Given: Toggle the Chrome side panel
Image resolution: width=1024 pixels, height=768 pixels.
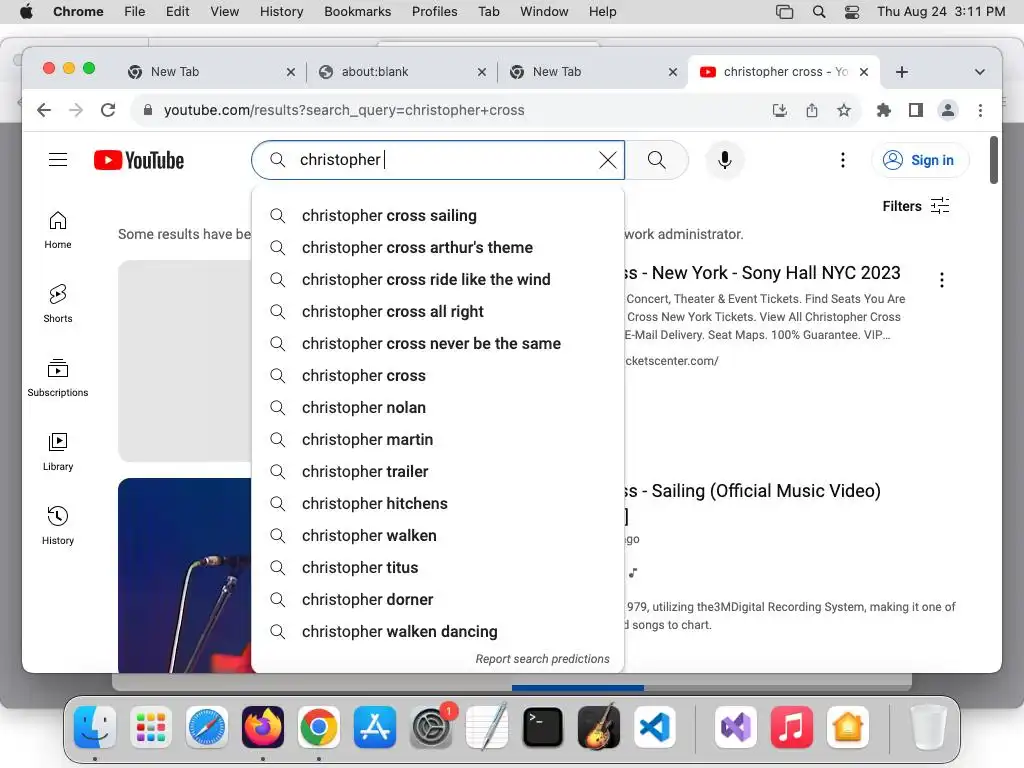Looking at the screenshot, I should point(916,110).
